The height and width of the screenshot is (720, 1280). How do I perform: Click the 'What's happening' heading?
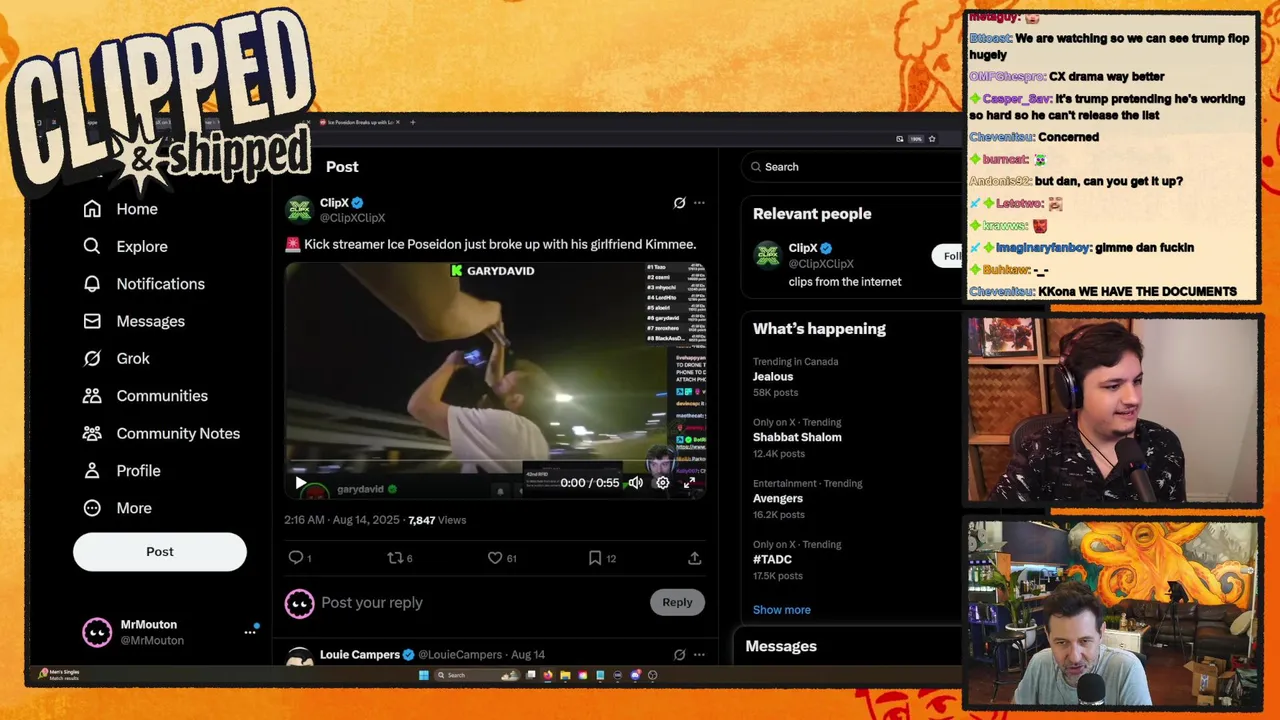[x=819, y=329]
